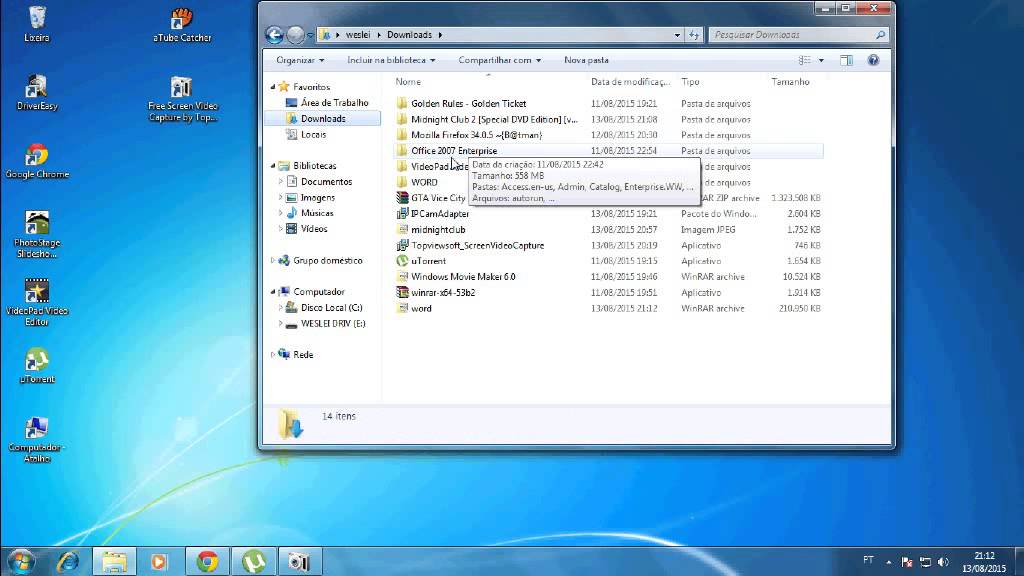Open the Windows Start button
Screen dimensions: 1024x576
tap(21, 562)
